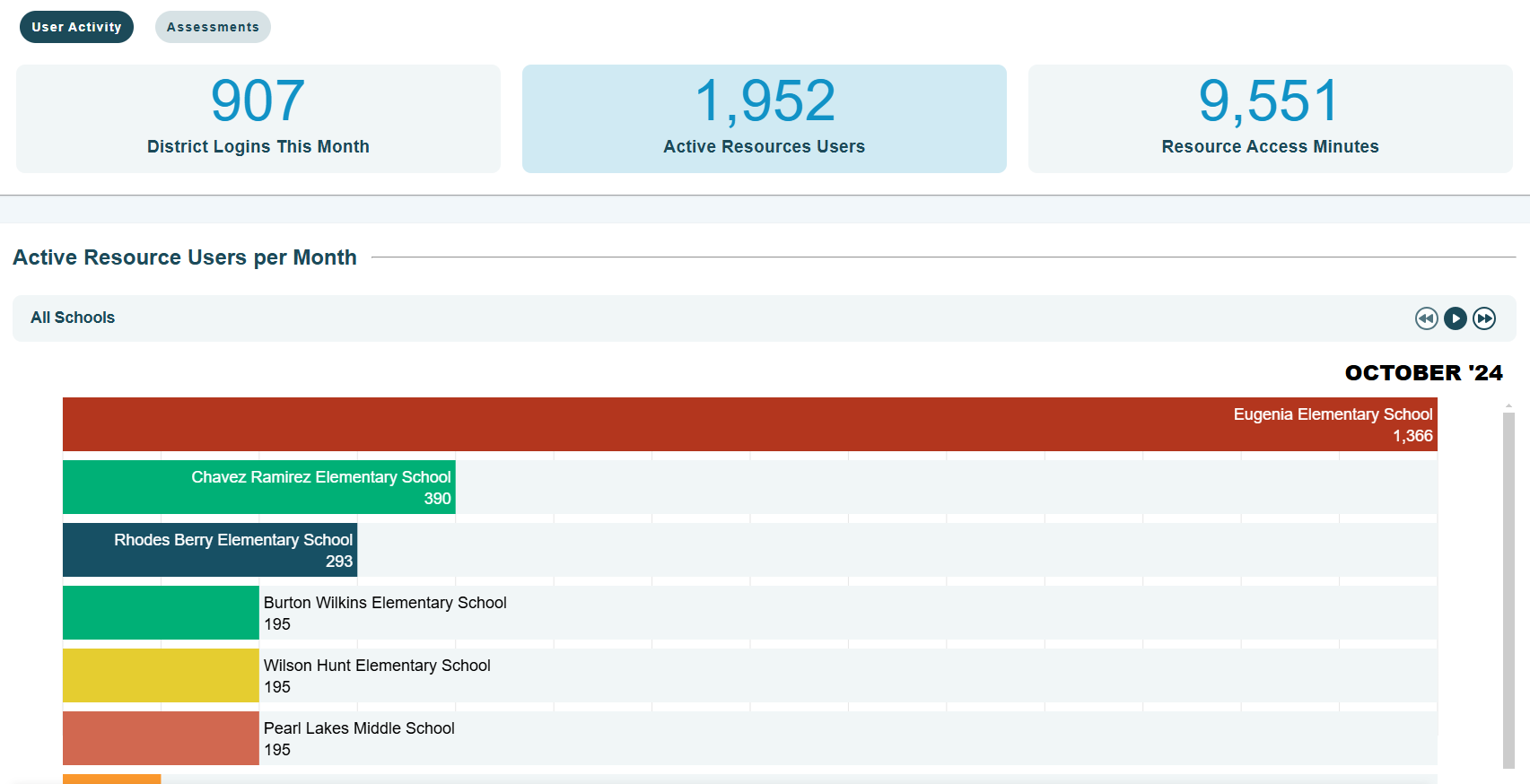Click the 9,551 minutes value

1270,100
